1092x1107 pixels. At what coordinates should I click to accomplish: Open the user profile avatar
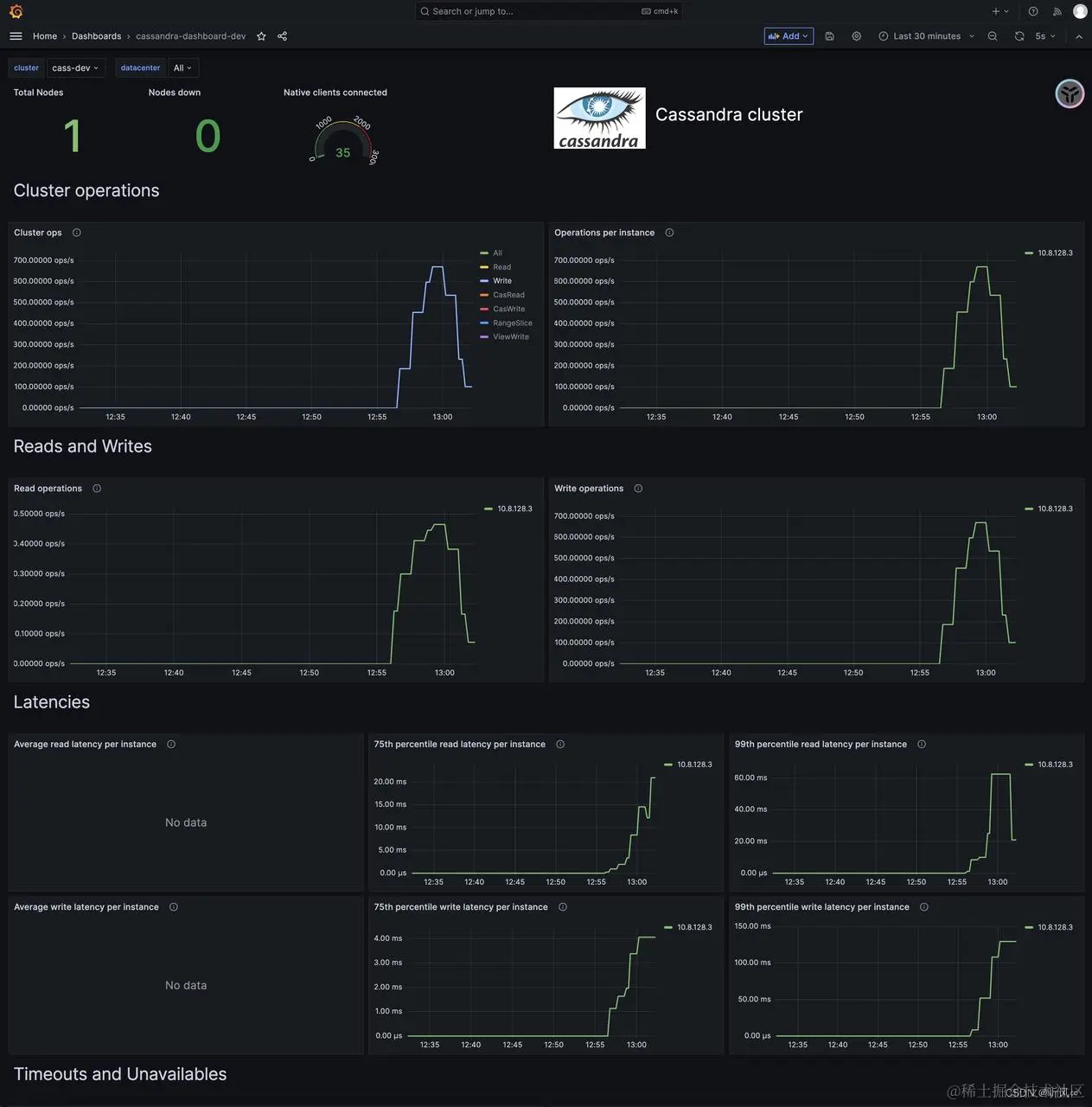point(1080,11)
